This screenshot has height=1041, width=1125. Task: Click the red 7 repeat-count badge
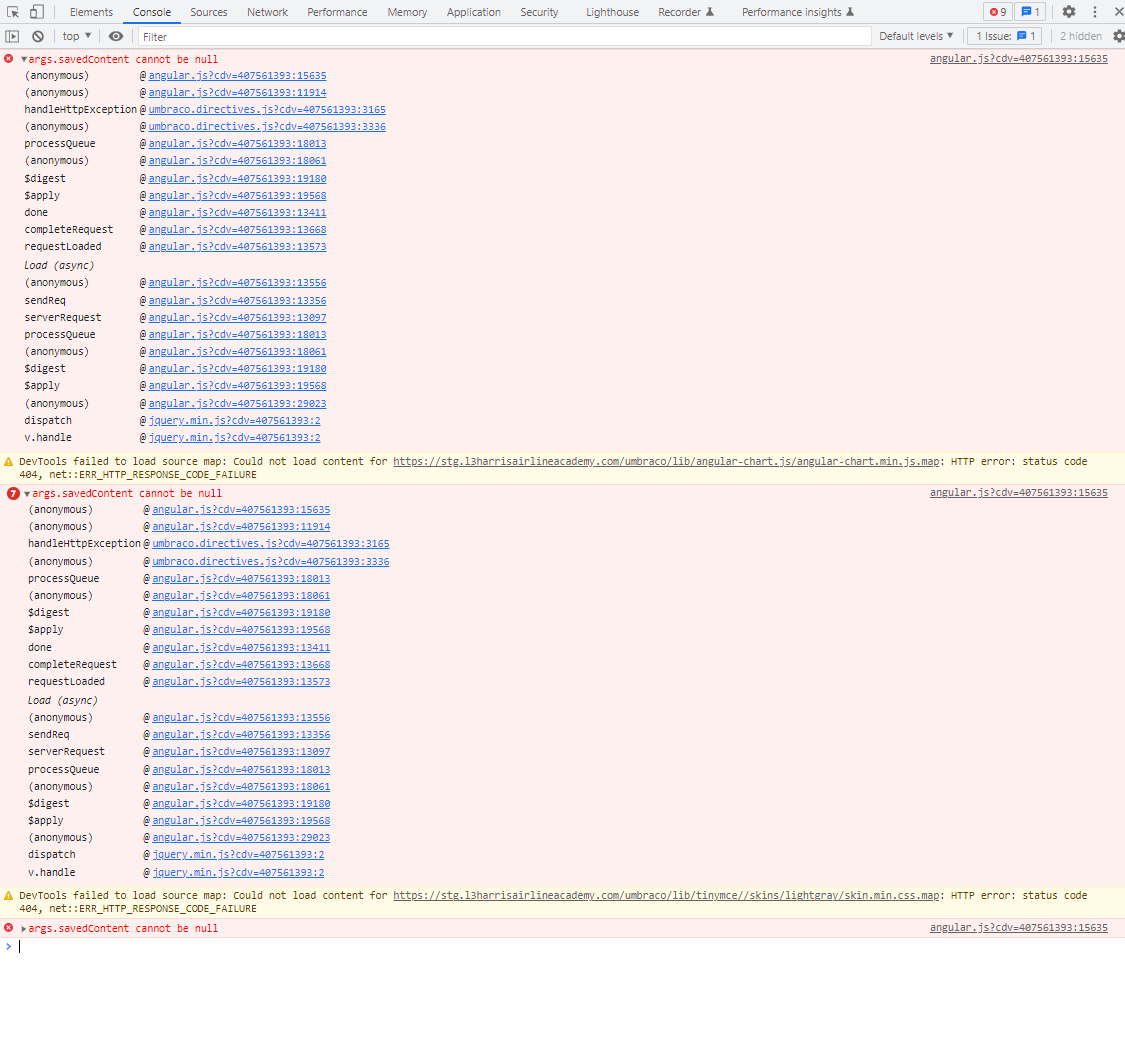[13, 494]
